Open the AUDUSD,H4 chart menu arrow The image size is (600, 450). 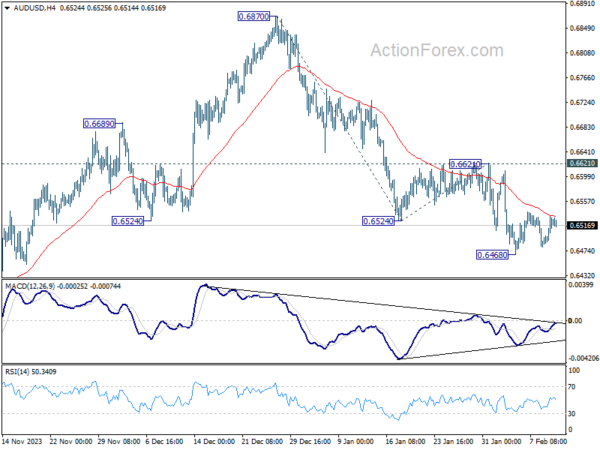(7, 8)
